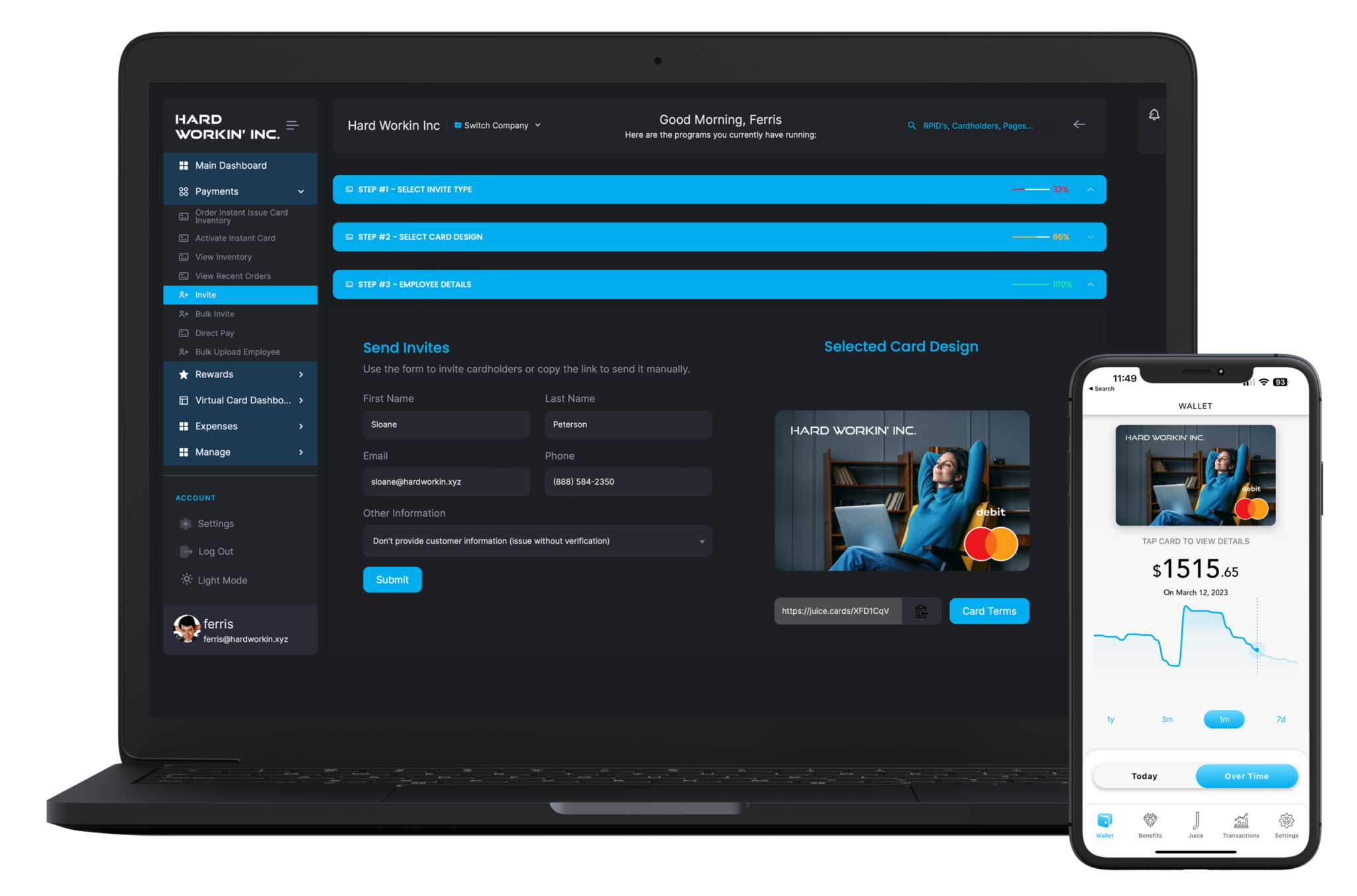Select 1y range on phone chart
The width and height of the screenshot is (1357, 896).
[x=1111, y=719]
